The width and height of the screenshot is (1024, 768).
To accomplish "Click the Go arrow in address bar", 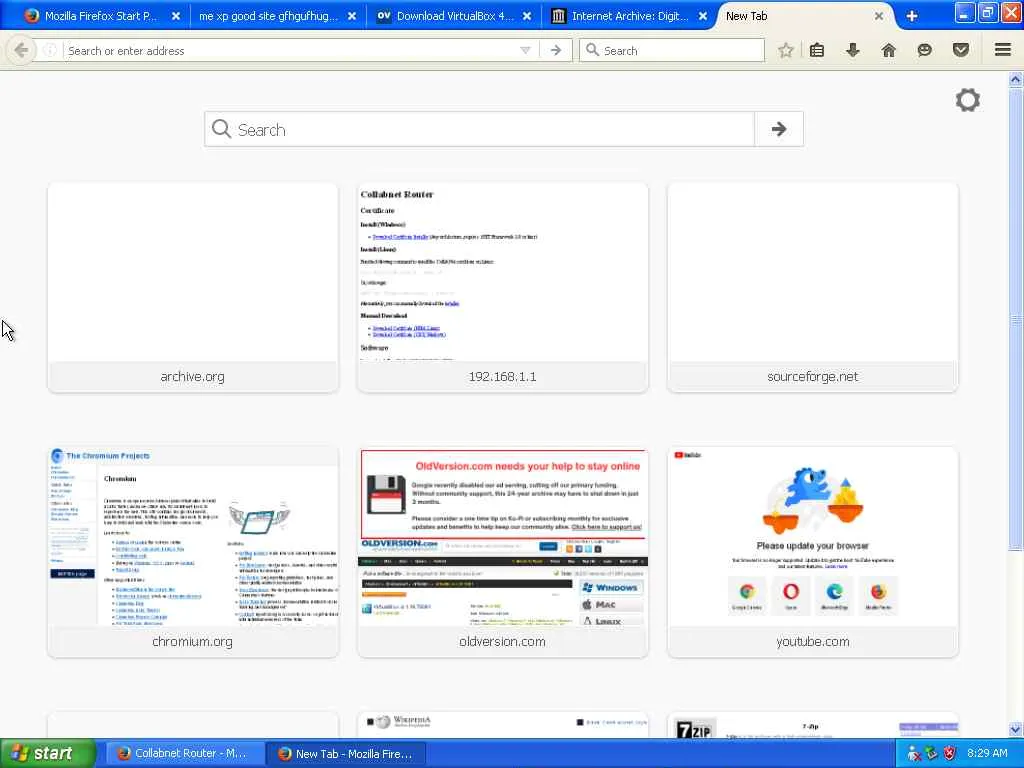I will coord(556,50).
